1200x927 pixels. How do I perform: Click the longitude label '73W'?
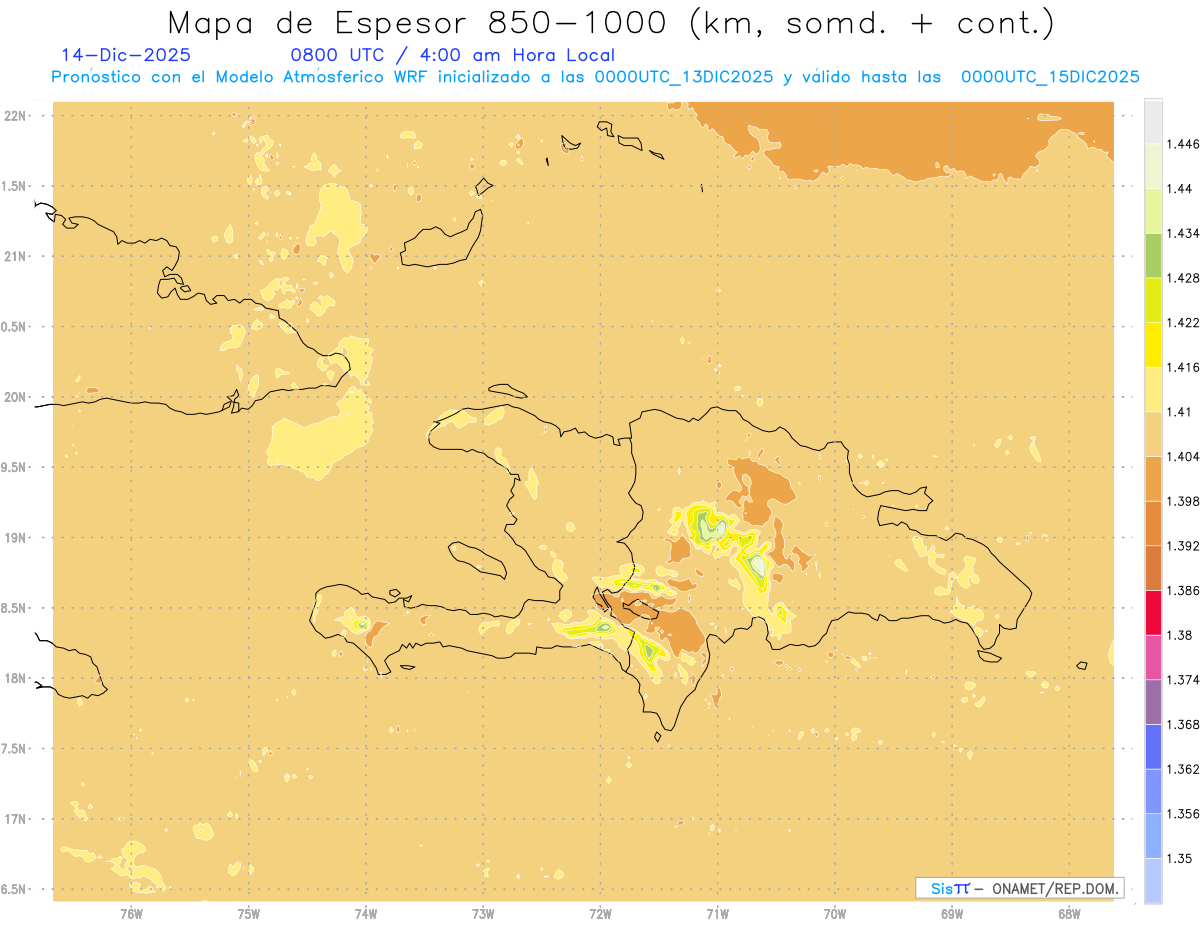pyautogui.click(x=483, y=914)
